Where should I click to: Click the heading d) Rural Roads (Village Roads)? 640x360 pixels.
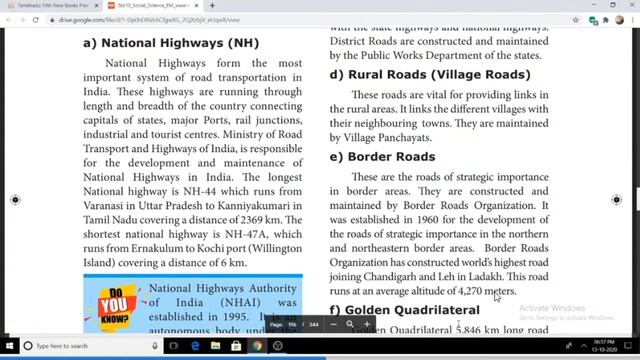tap(430, 75)
